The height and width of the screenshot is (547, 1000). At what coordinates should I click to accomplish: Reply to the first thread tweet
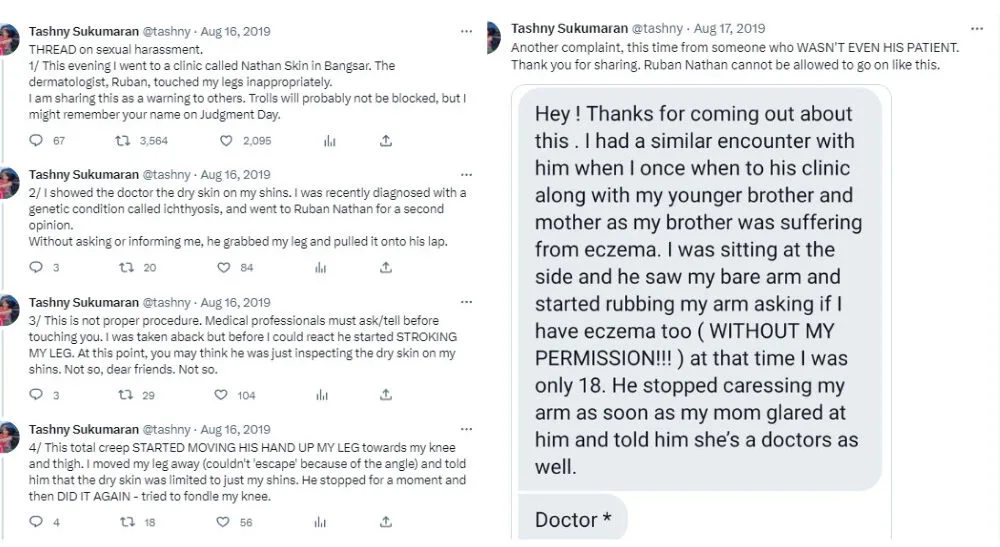37,141
